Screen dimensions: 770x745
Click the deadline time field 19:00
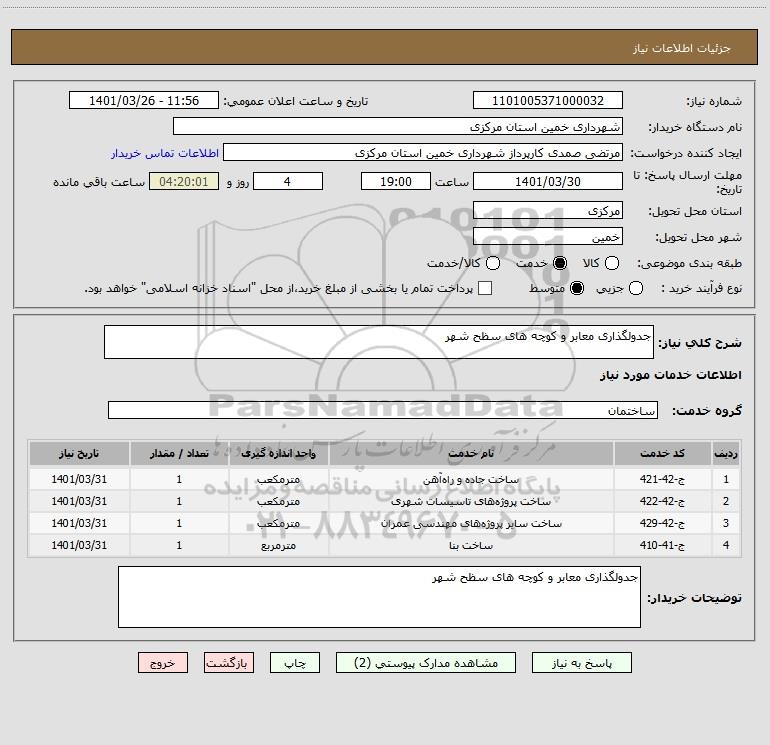[396, 181]
